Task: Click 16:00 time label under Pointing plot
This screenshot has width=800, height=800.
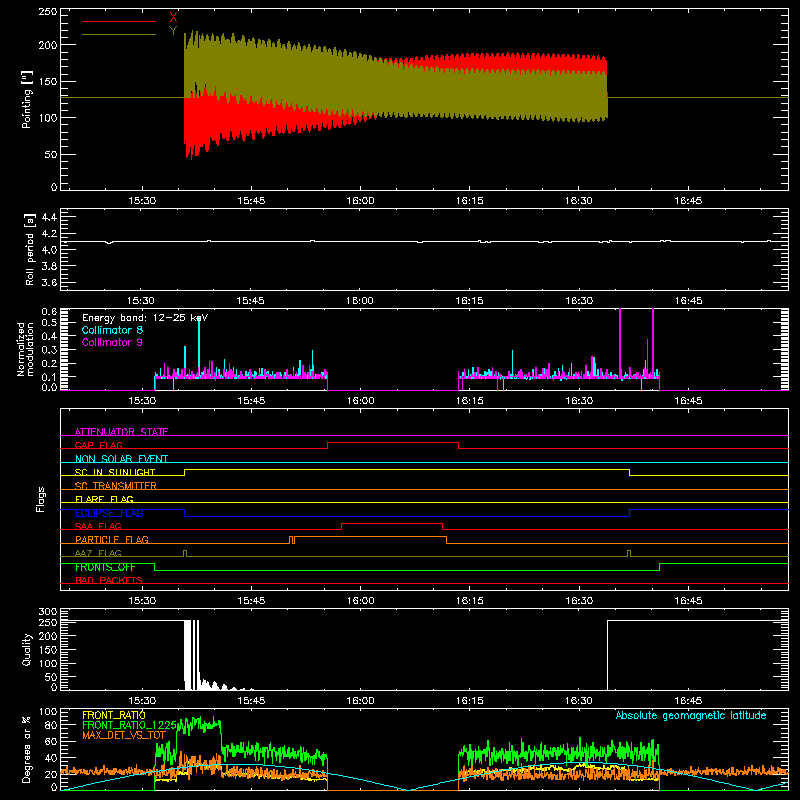Action: tap(360, 201)
